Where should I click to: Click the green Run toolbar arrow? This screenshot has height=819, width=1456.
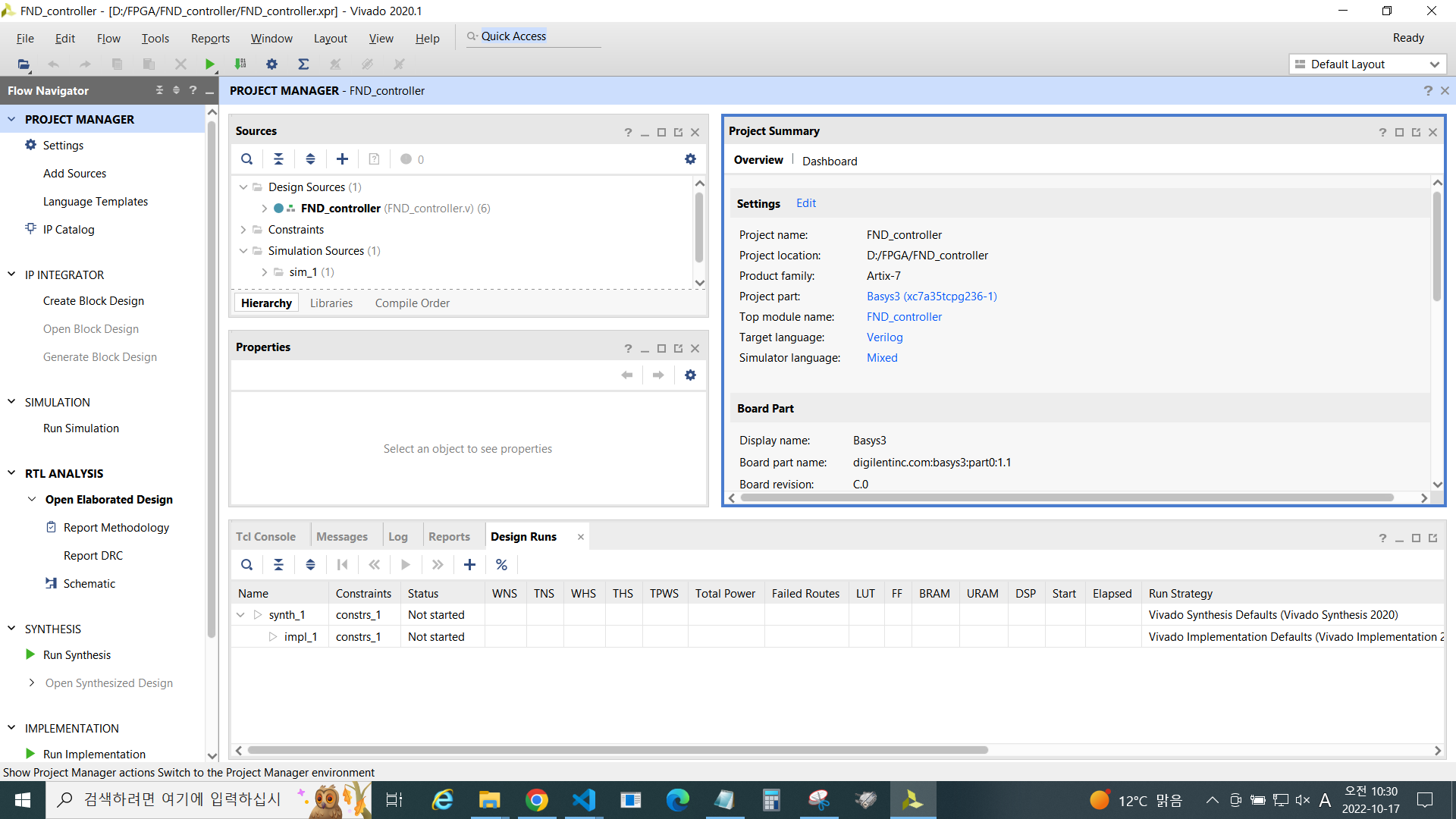(210, 64)
